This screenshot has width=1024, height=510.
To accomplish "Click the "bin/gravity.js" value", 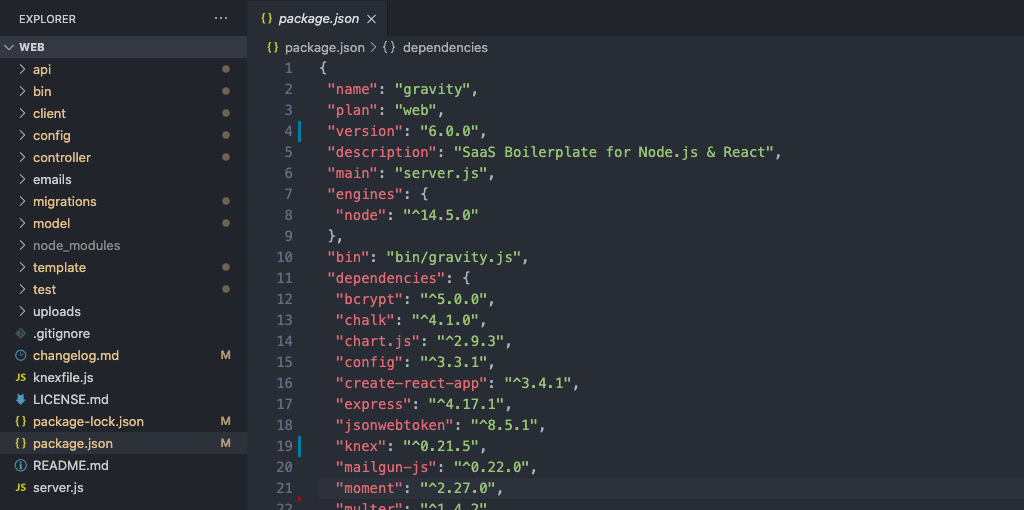I will click(x=453, y=257).
